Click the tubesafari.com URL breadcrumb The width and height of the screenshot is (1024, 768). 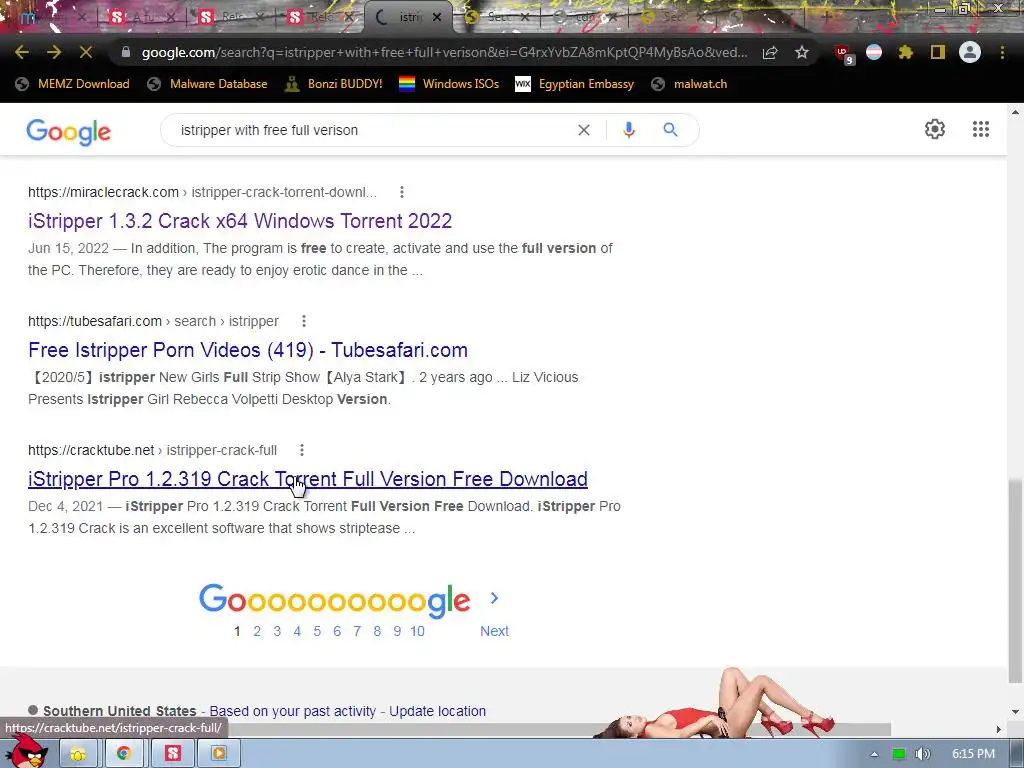[153, 321]
